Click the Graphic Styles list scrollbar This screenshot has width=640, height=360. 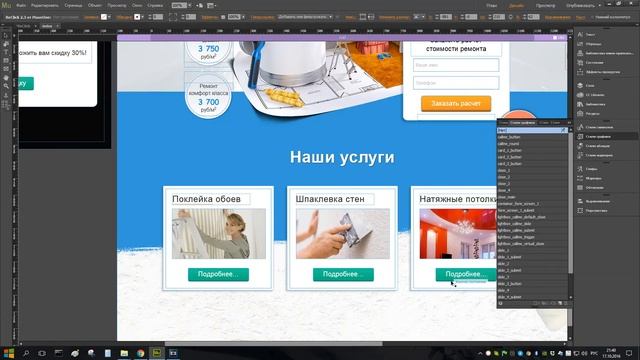point(570,203)
